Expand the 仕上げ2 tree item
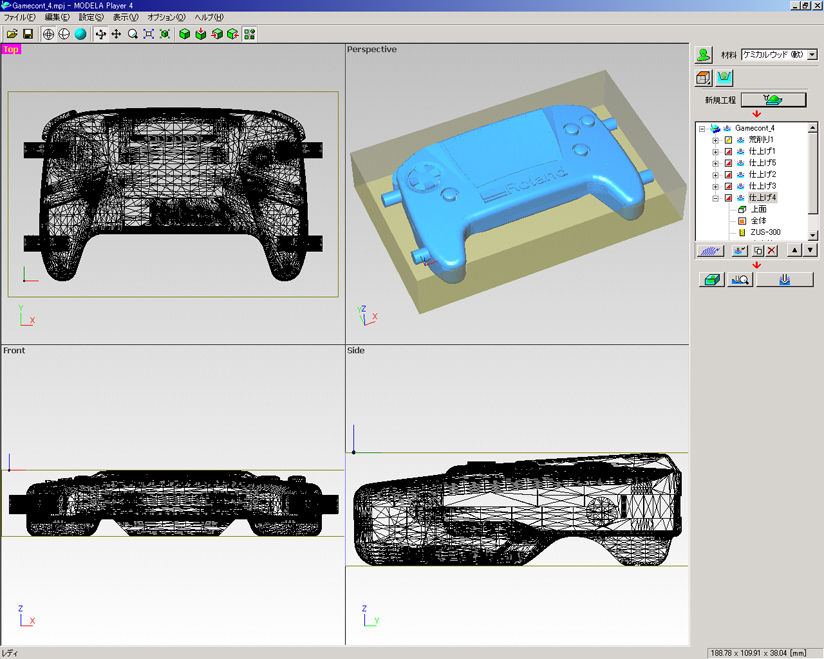 [716, 173]
